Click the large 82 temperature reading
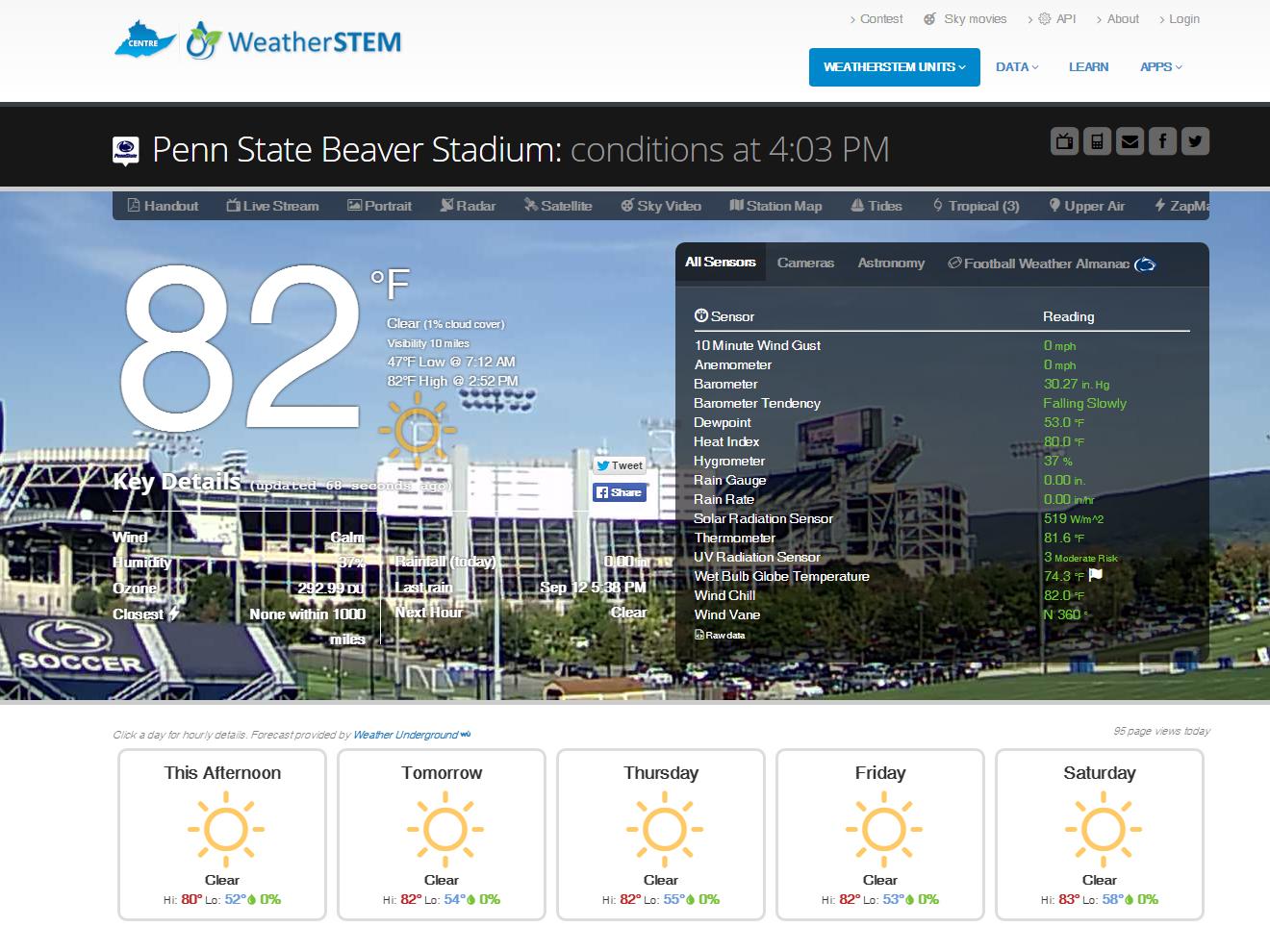The height and width of the screenshot is (952, 1270). [x=240, y=346]
